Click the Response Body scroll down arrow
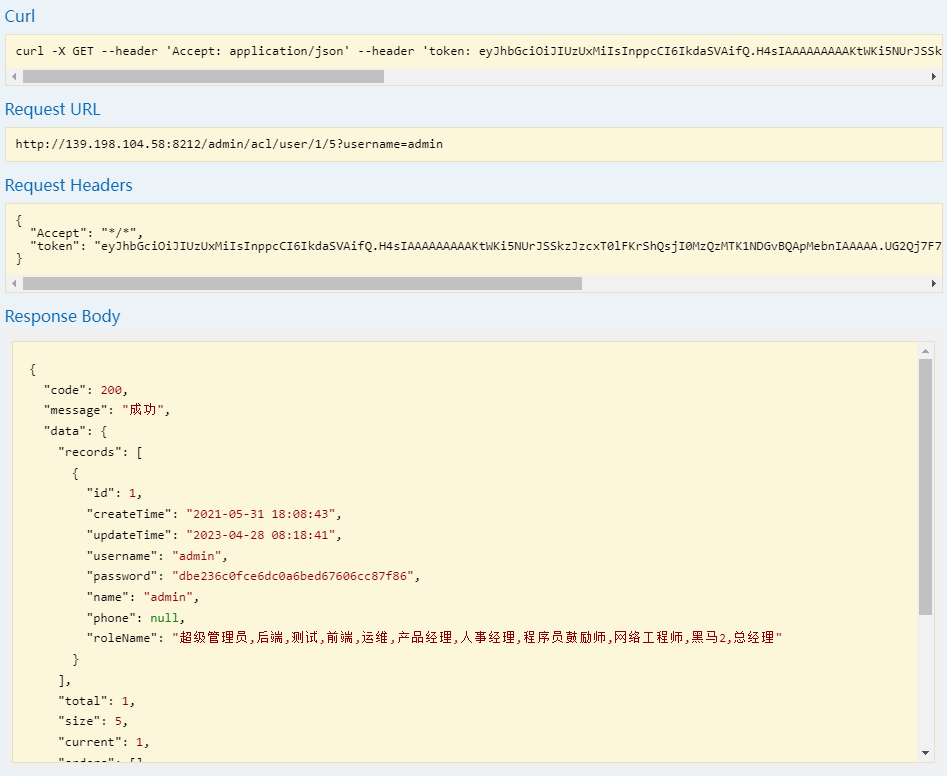Image resolution: width=947 pixels, height=776 pixels. click(925, 753)
